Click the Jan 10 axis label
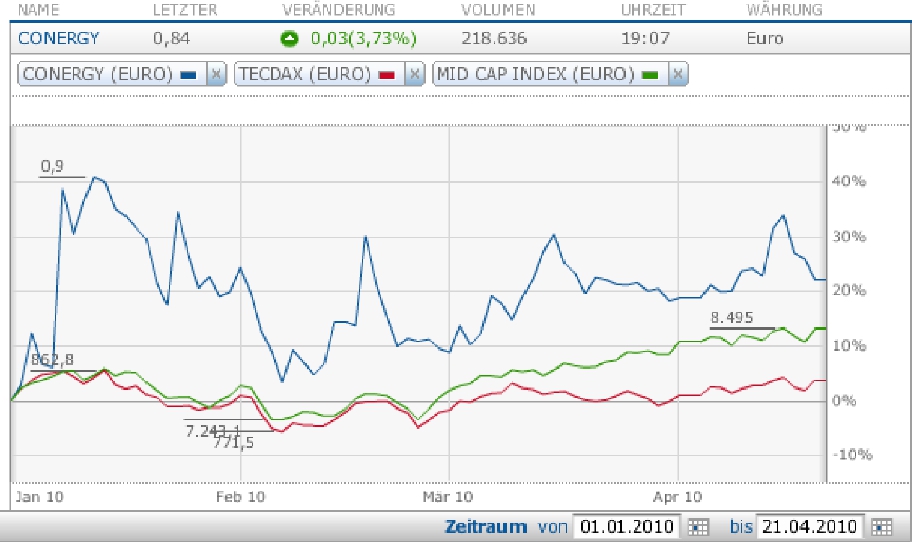 click(x=40, y=497)
